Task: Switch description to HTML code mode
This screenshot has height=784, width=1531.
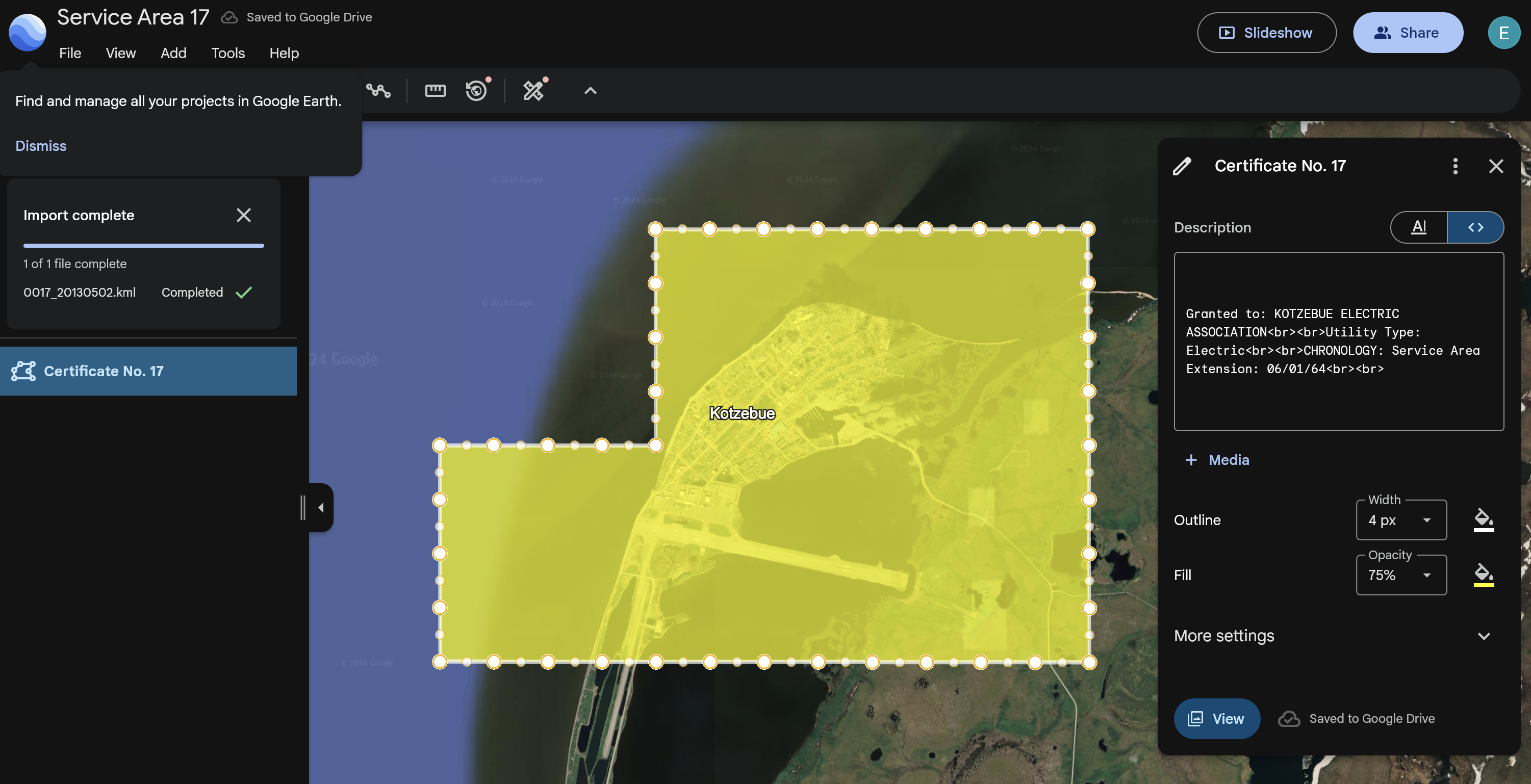Action: coord(1476,227)
